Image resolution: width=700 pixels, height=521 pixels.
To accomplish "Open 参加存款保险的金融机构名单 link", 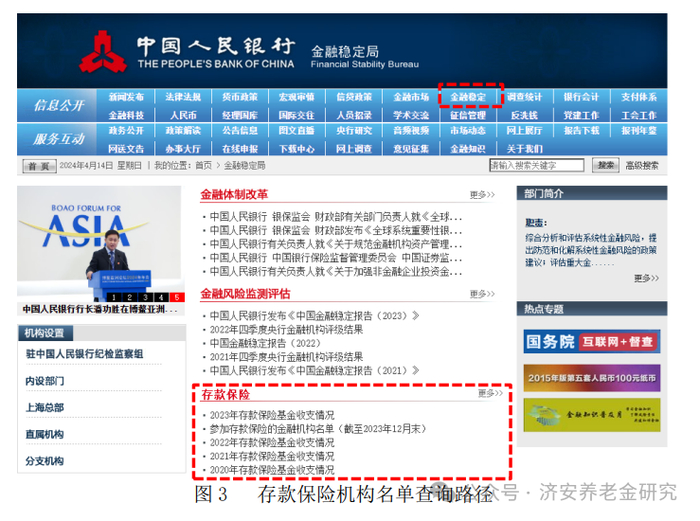I will click(x=318, y=429).
